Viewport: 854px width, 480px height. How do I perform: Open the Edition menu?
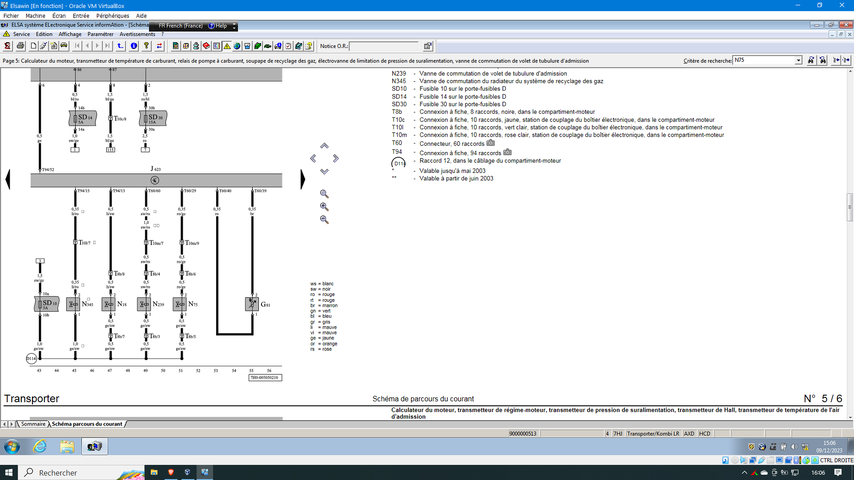[x=44, y=34]
